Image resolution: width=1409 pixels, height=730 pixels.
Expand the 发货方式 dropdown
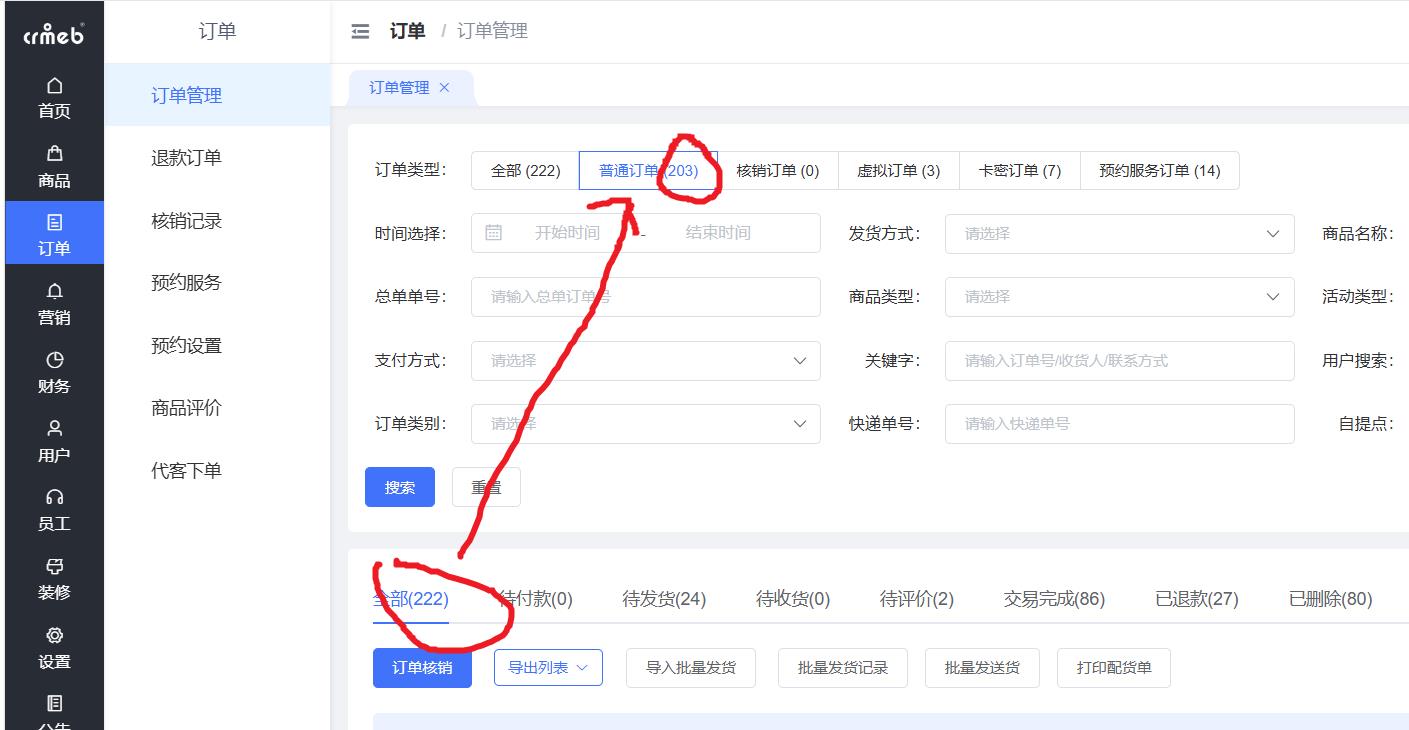[1118, 234]
